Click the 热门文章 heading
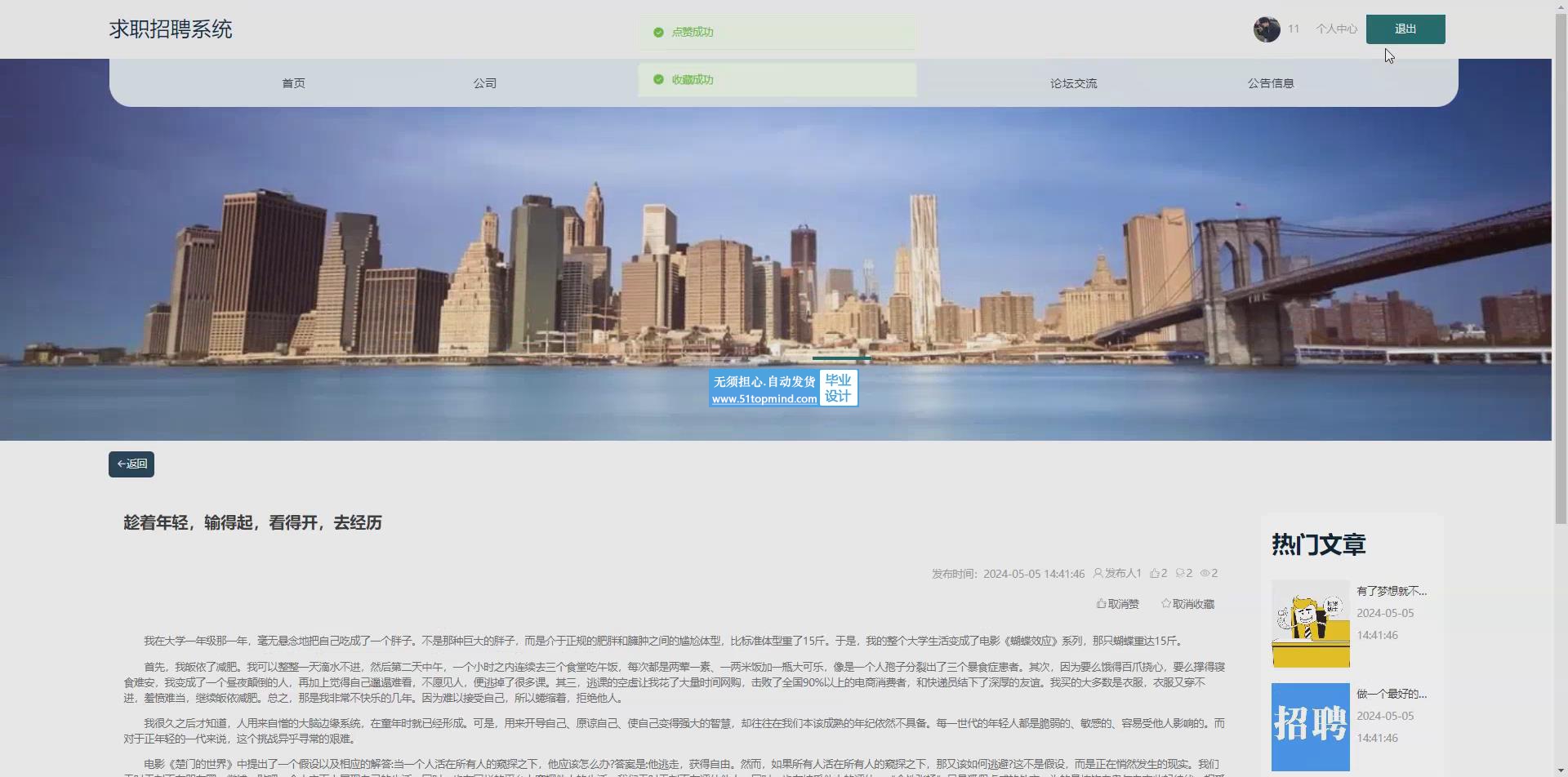Viewport: 1568px width, 777px height. coord(1318,544)
